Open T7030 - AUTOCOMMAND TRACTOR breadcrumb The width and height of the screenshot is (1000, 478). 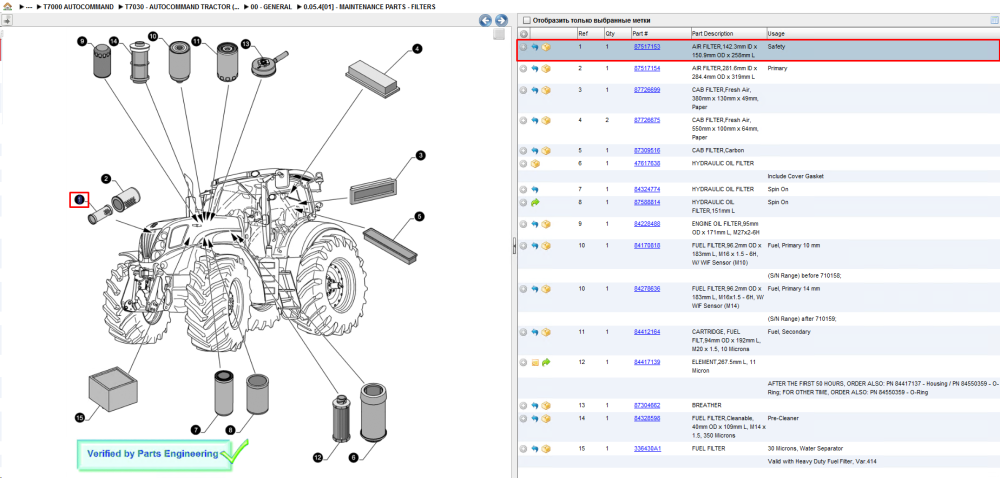[x=184, y=6]
